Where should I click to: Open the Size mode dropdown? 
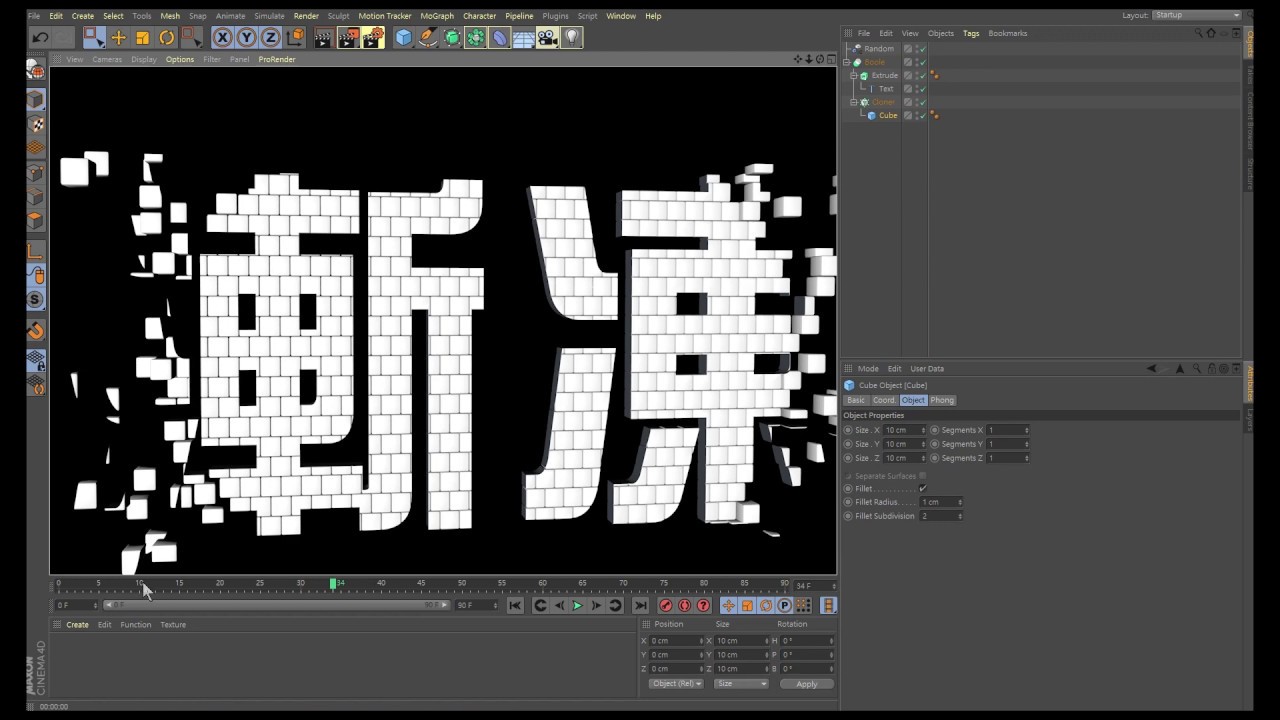[741, 684]
